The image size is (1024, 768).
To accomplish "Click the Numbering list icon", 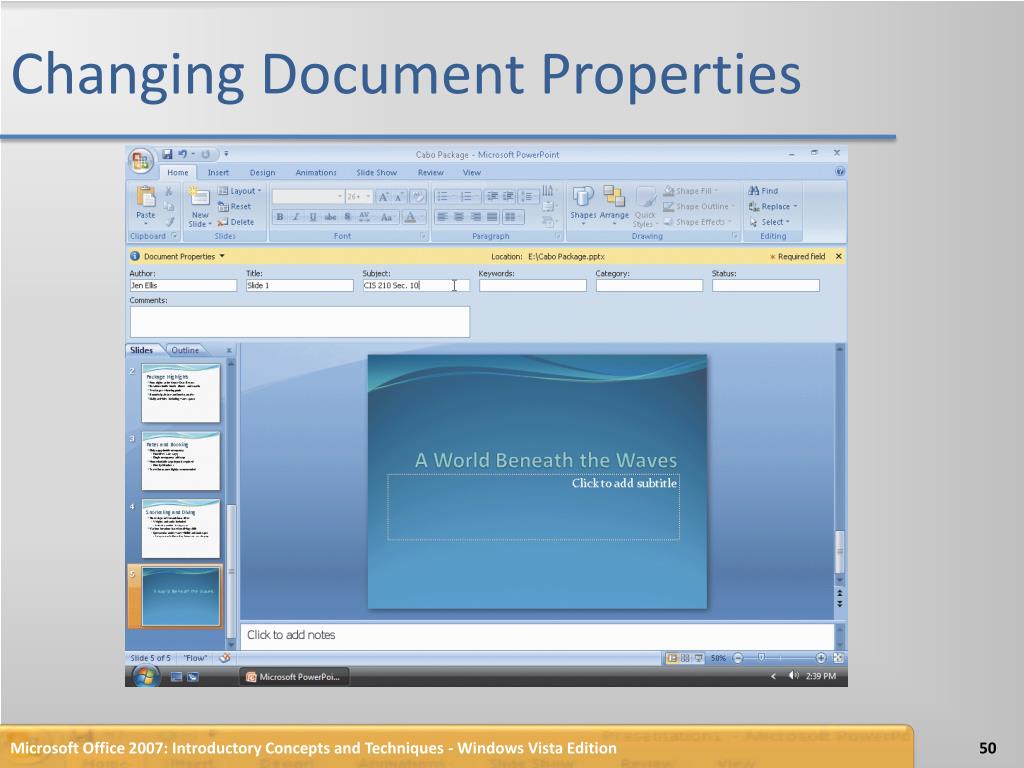I will click(467, 197).
